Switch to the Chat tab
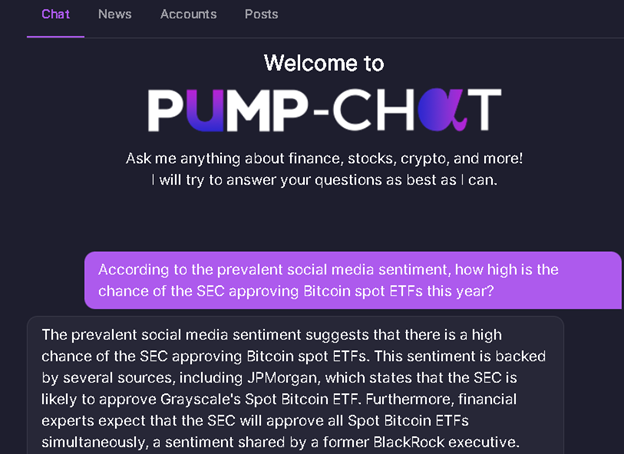Screen dimensions: 624x454 coord(55,14)
